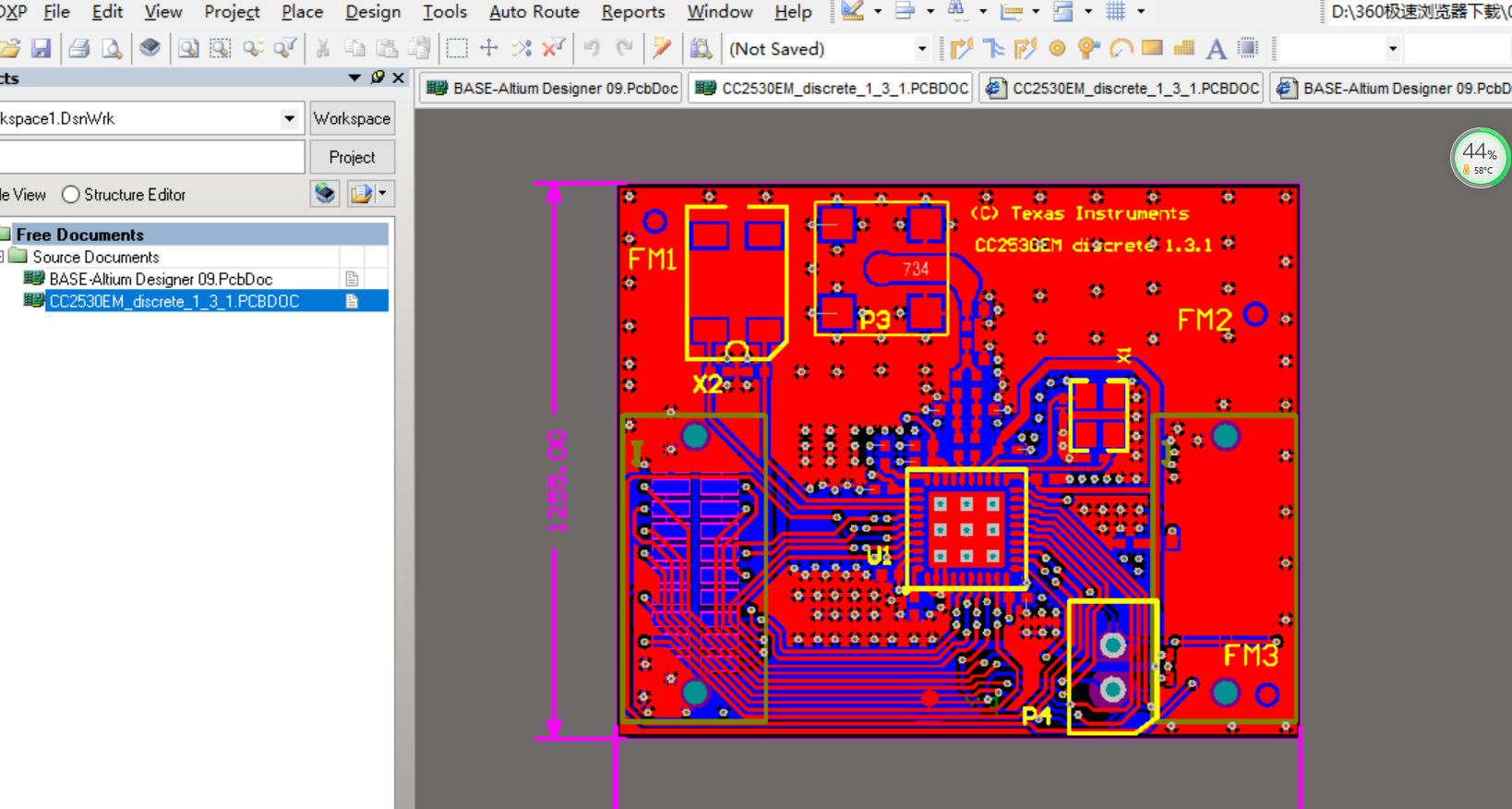Screen dimensions: 1512x809
Task: Click the Clear filter icon
Action: [x=554, y=48]
